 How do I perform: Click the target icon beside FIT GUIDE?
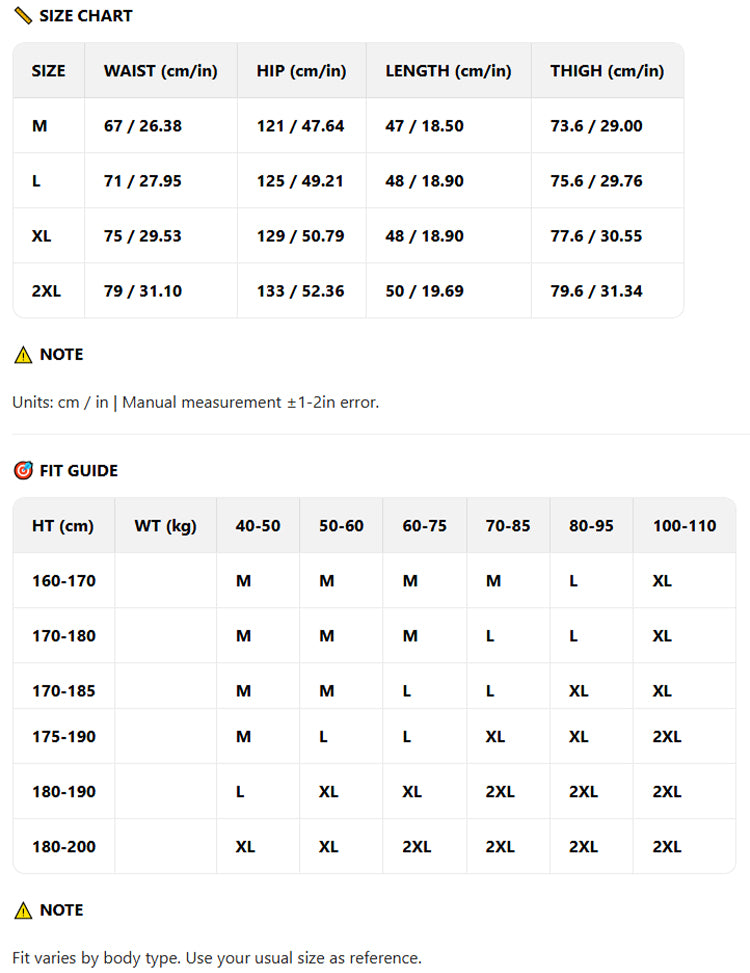pos(23,470)
